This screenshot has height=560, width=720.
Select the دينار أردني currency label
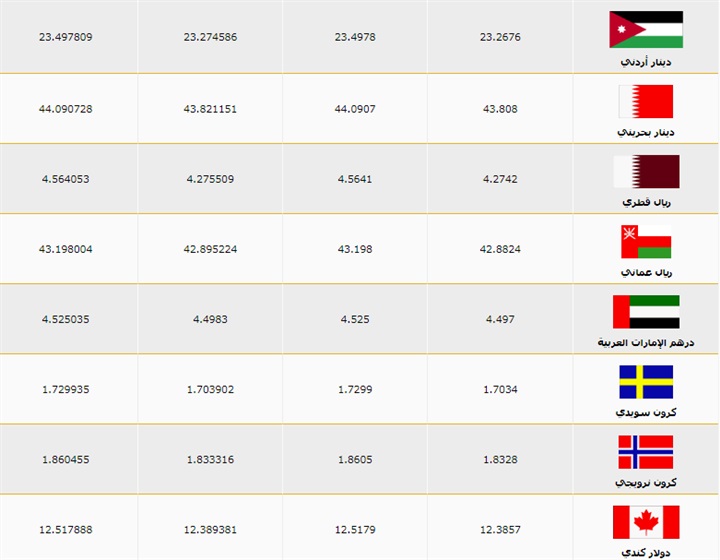(x=646, y=62)
